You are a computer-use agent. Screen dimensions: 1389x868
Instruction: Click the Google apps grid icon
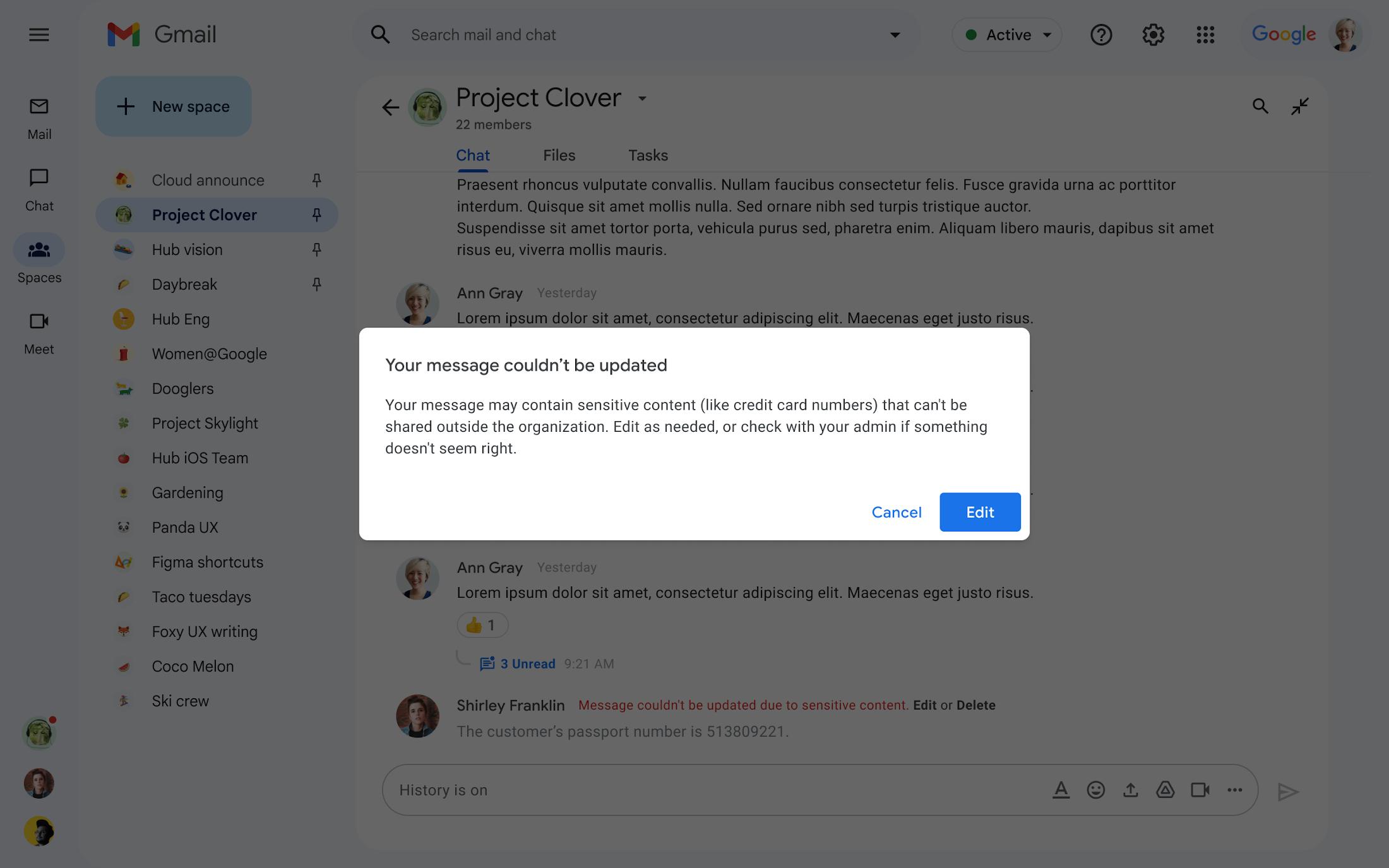pyautogui.click(x=1204, y=35)
